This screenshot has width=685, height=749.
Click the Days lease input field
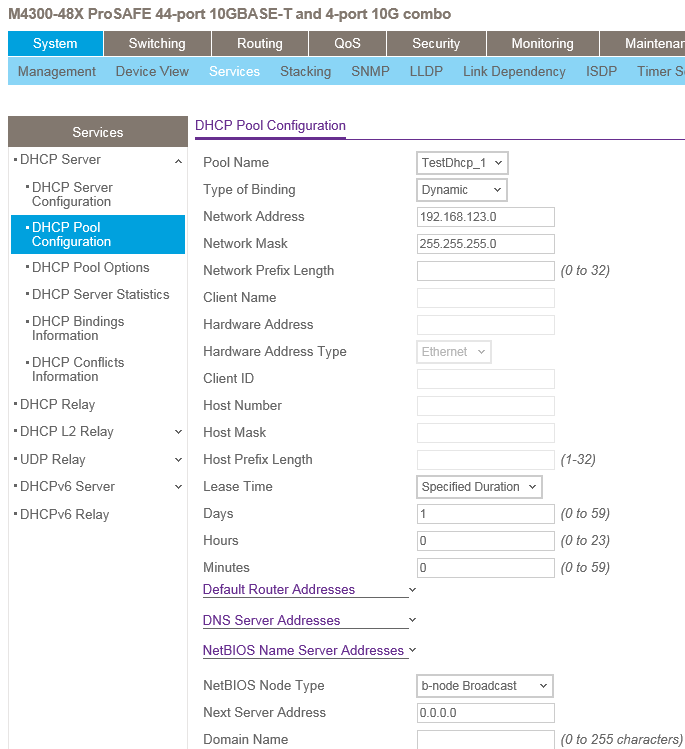[x=485, y=514]
